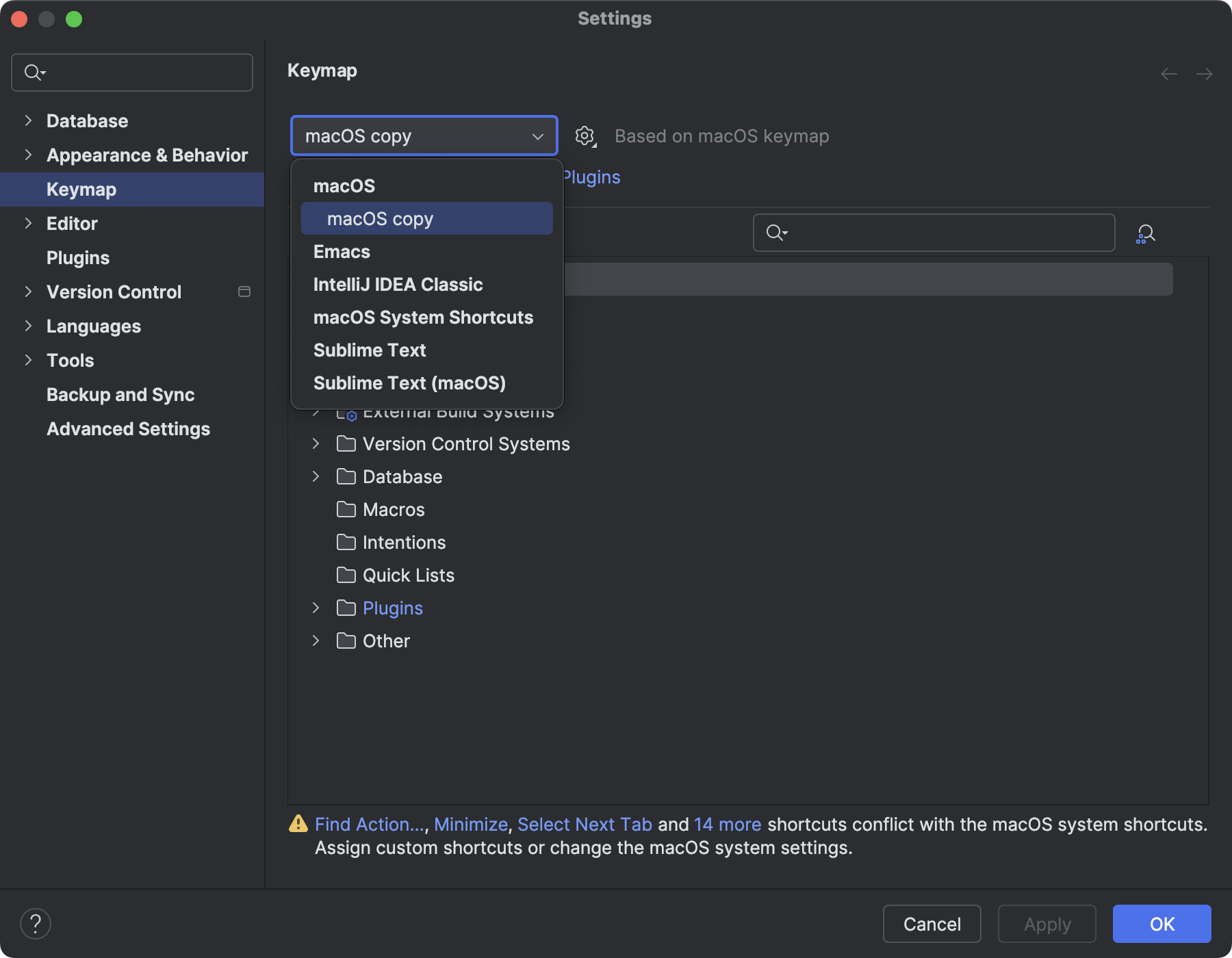Click the Macros folder icon
The image size is (1232, 958).
click(x=346, y=509)
